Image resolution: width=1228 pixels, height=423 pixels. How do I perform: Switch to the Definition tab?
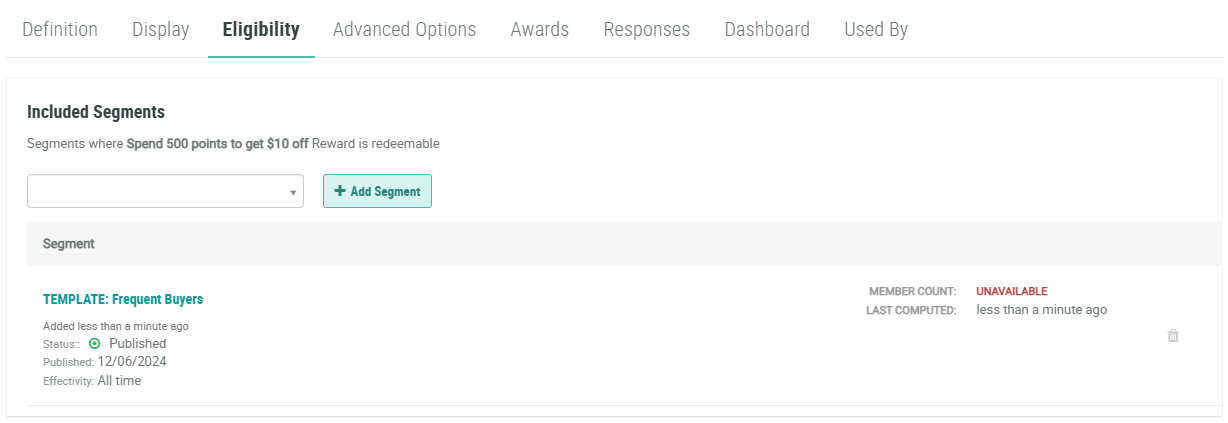click(x=60, y=29)
